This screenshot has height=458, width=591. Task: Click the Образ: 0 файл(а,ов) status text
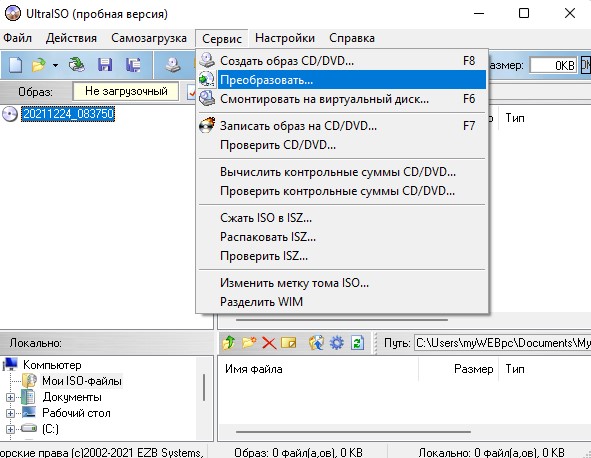point(298,452)
